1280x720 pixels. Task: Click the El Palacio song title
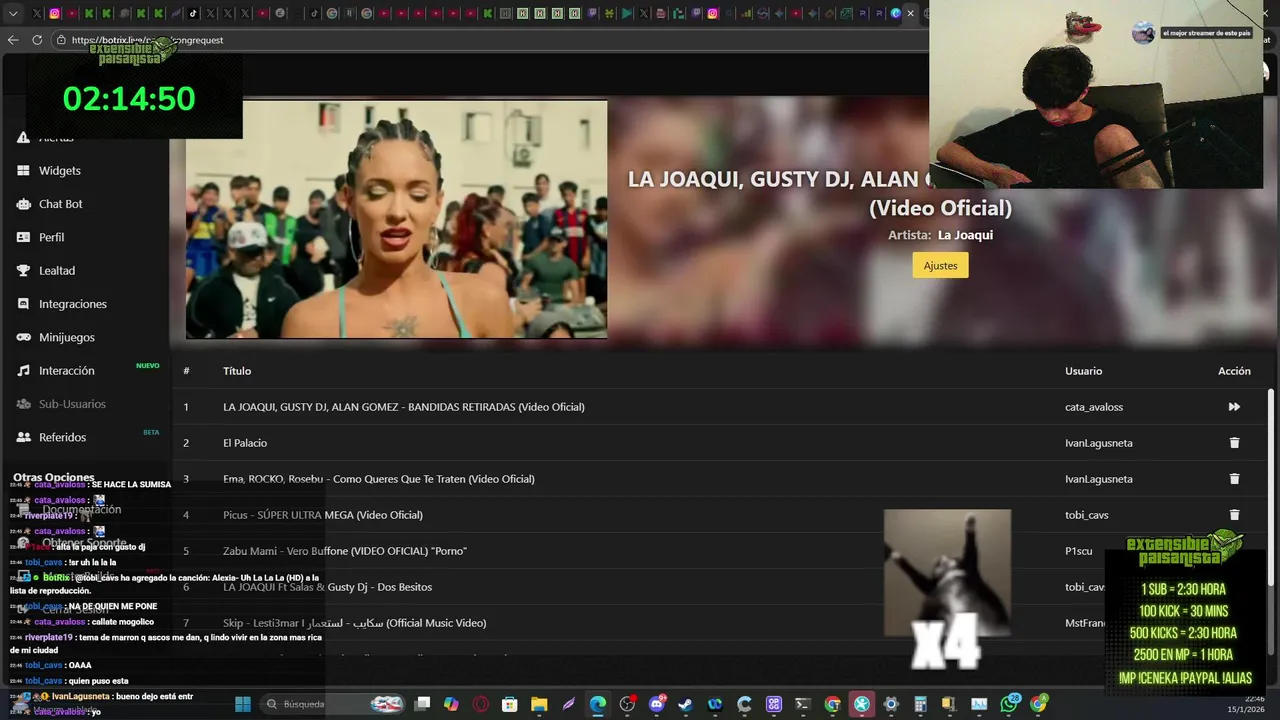[x=245, y=443]
